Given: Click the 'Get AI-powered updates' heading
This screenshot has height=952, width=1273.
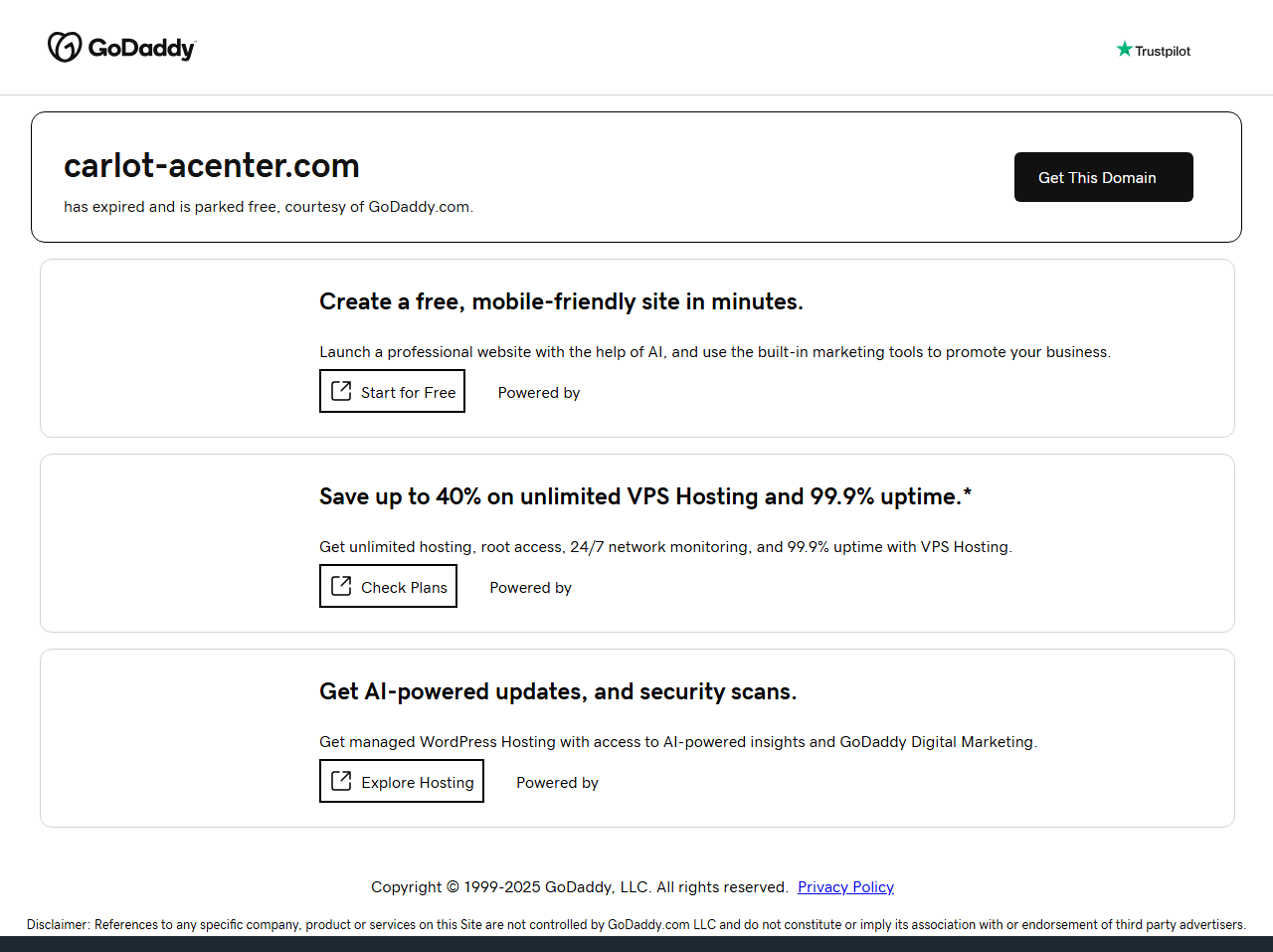Looking at the screenshot, I should click(x=558, y=691).
